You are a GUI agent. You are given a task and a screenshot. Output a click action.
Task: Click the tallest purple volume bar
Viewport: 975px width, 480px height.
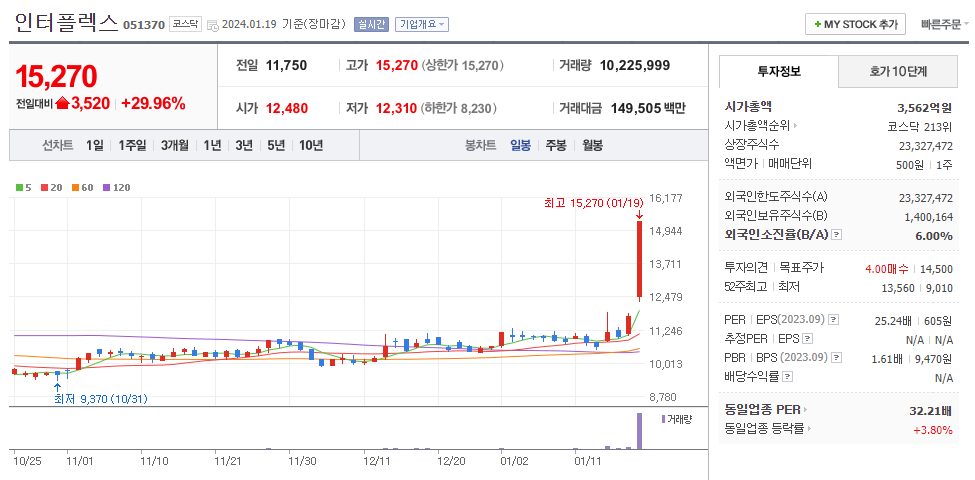(x=639, y=430)
